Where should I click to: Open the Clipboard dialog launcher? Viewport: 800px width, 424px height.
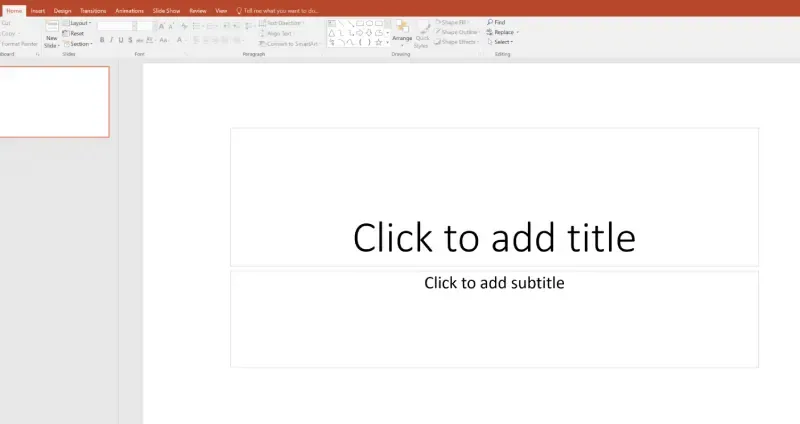[37, 54]
